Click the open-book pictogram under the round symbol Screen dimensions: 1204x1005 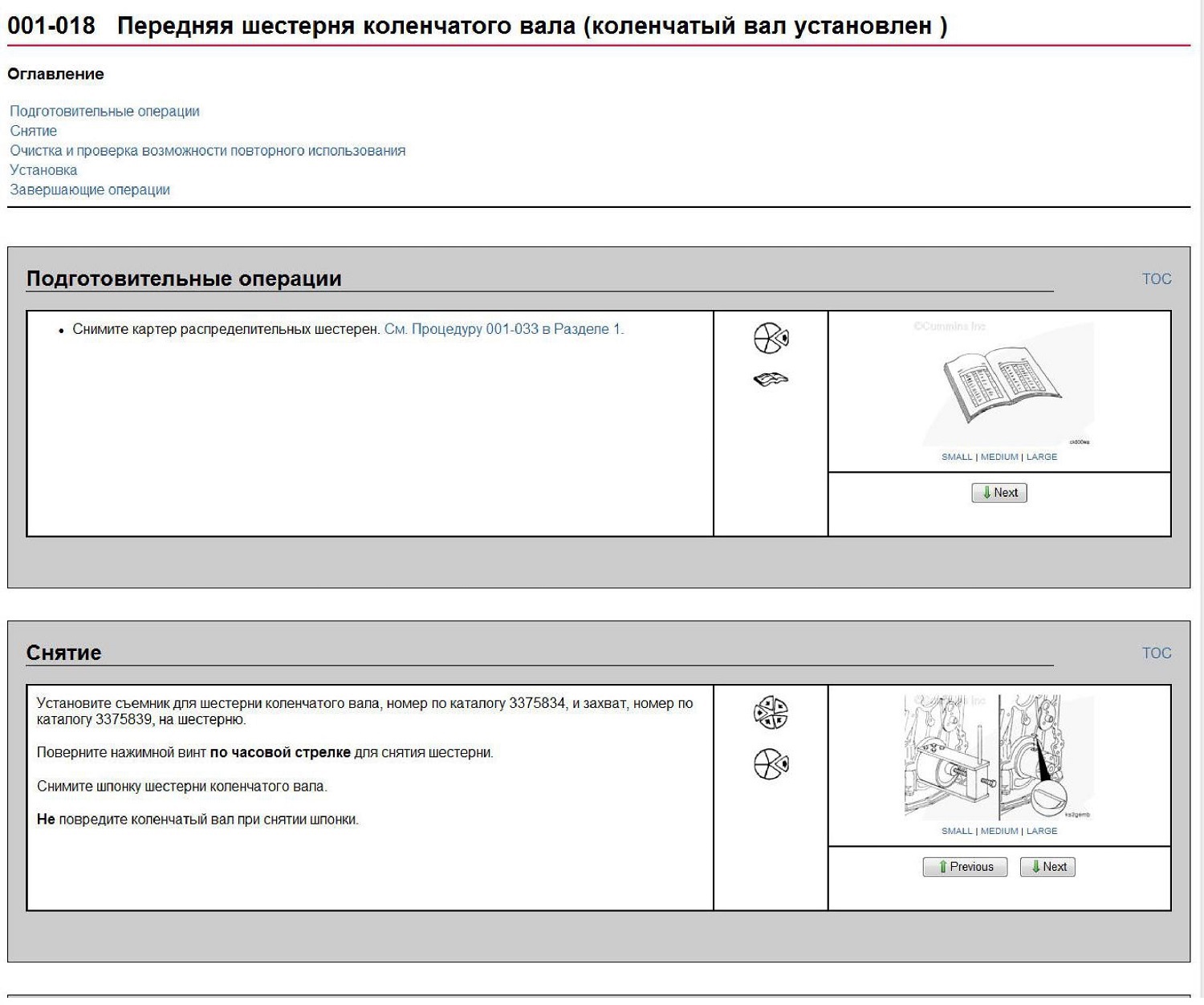771,379
